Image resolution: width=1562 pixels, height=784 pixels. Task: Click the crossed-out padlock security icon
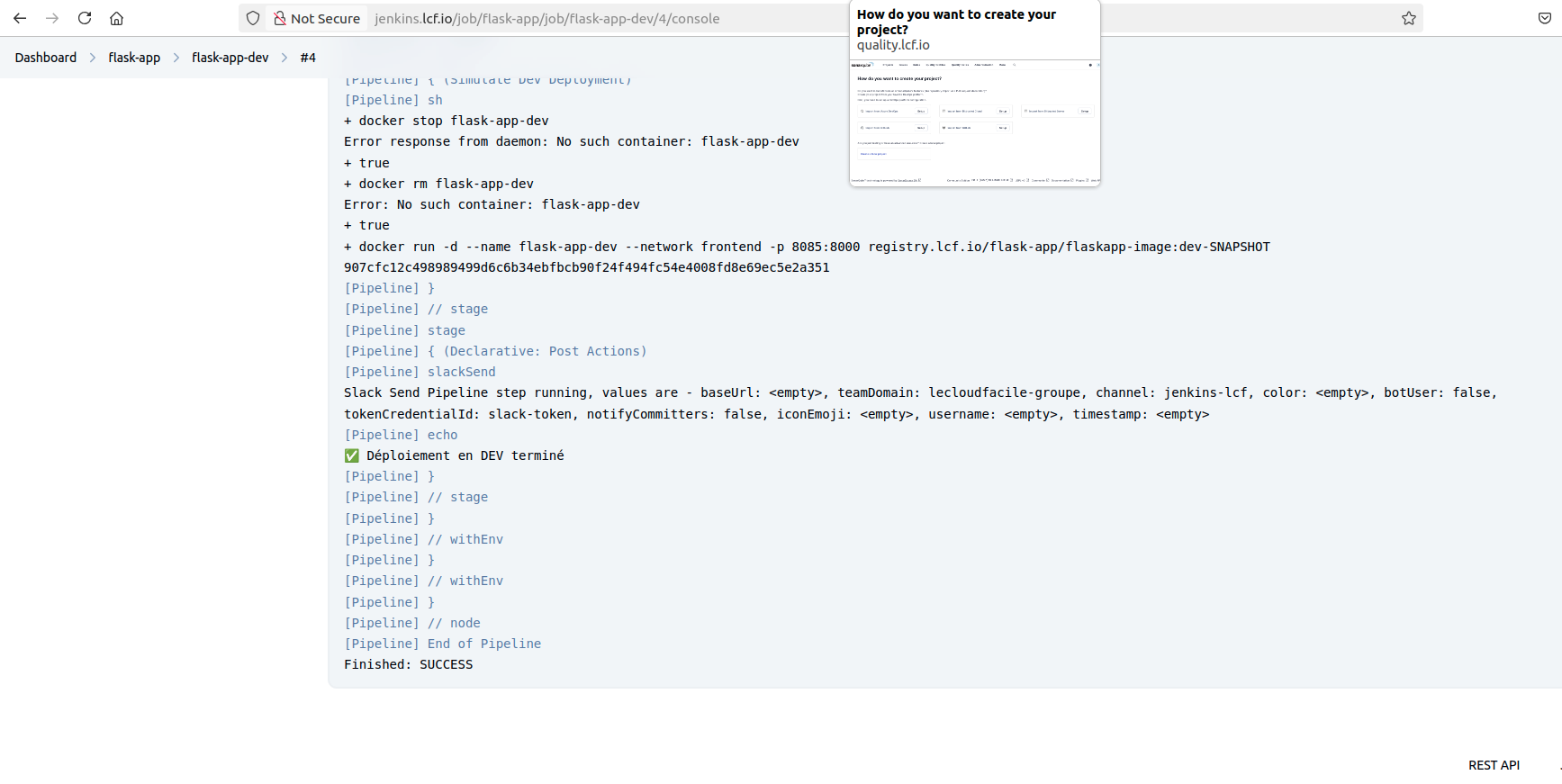(279, 18)
